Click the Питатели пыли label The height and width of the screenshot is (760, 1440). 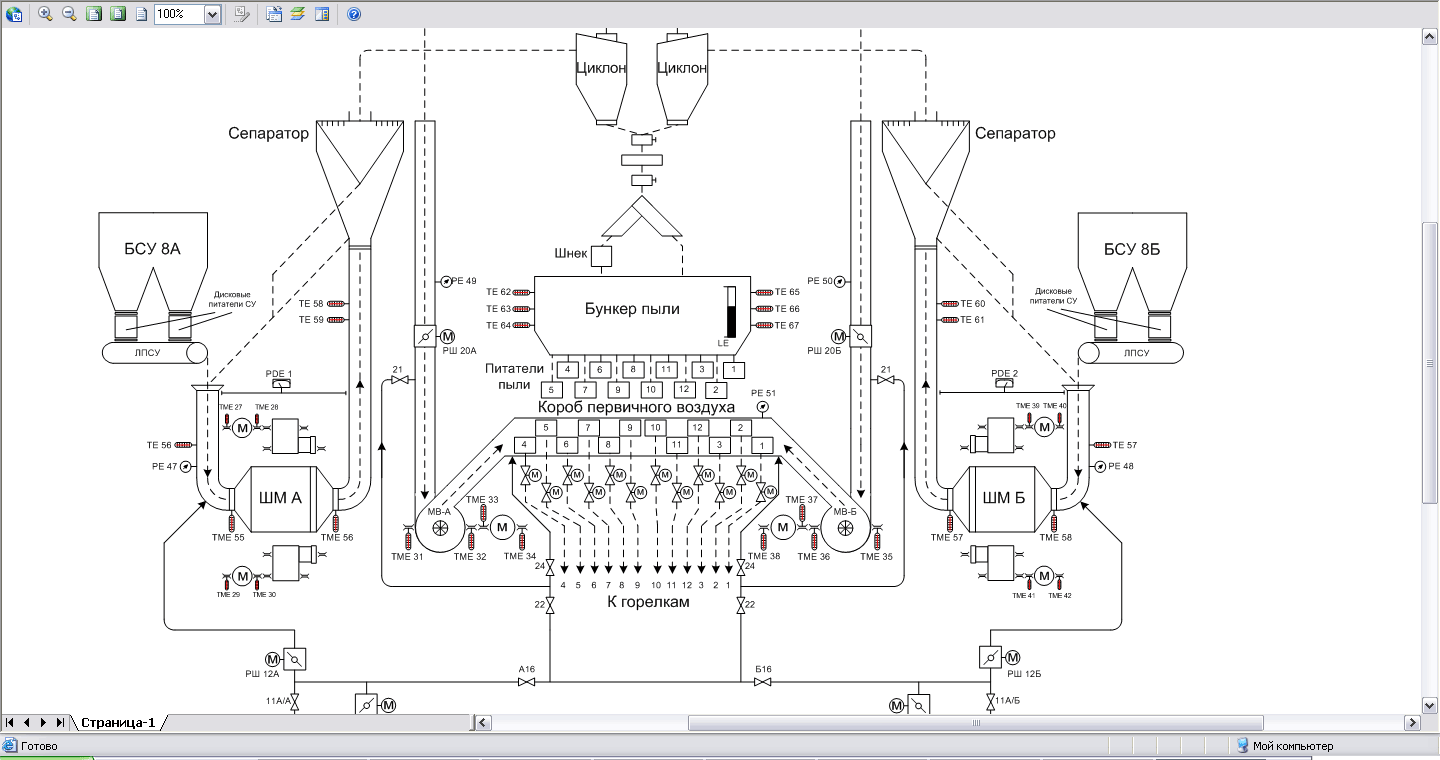point(515,376)
